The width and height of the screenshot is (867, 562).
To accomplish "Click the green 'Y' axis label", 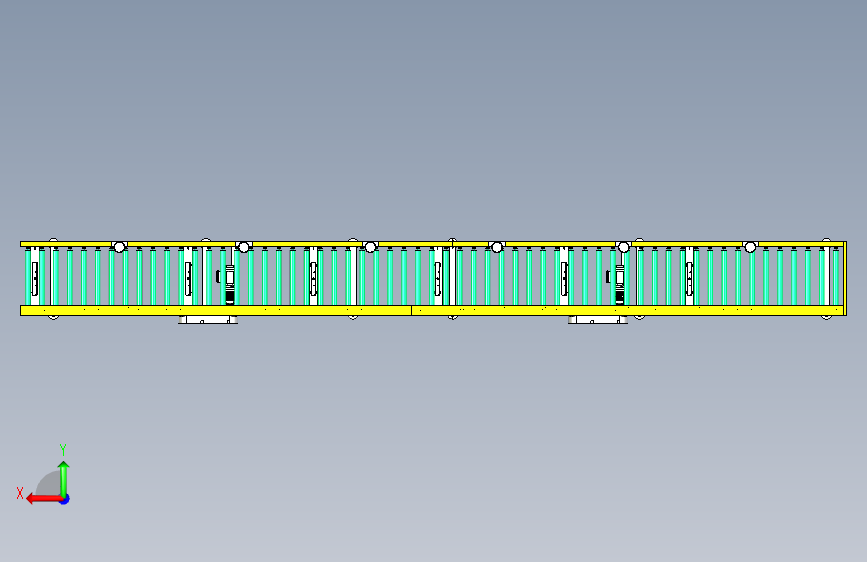I will (x=63, y=449).
